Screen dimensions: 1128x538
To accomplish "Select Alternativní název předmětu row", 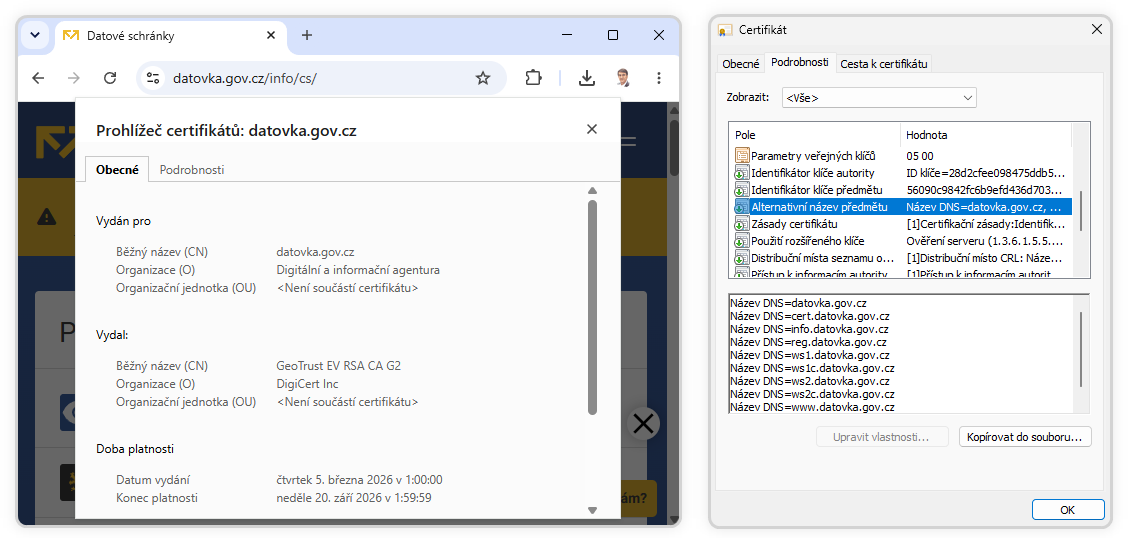I will [x=901, y=207].
